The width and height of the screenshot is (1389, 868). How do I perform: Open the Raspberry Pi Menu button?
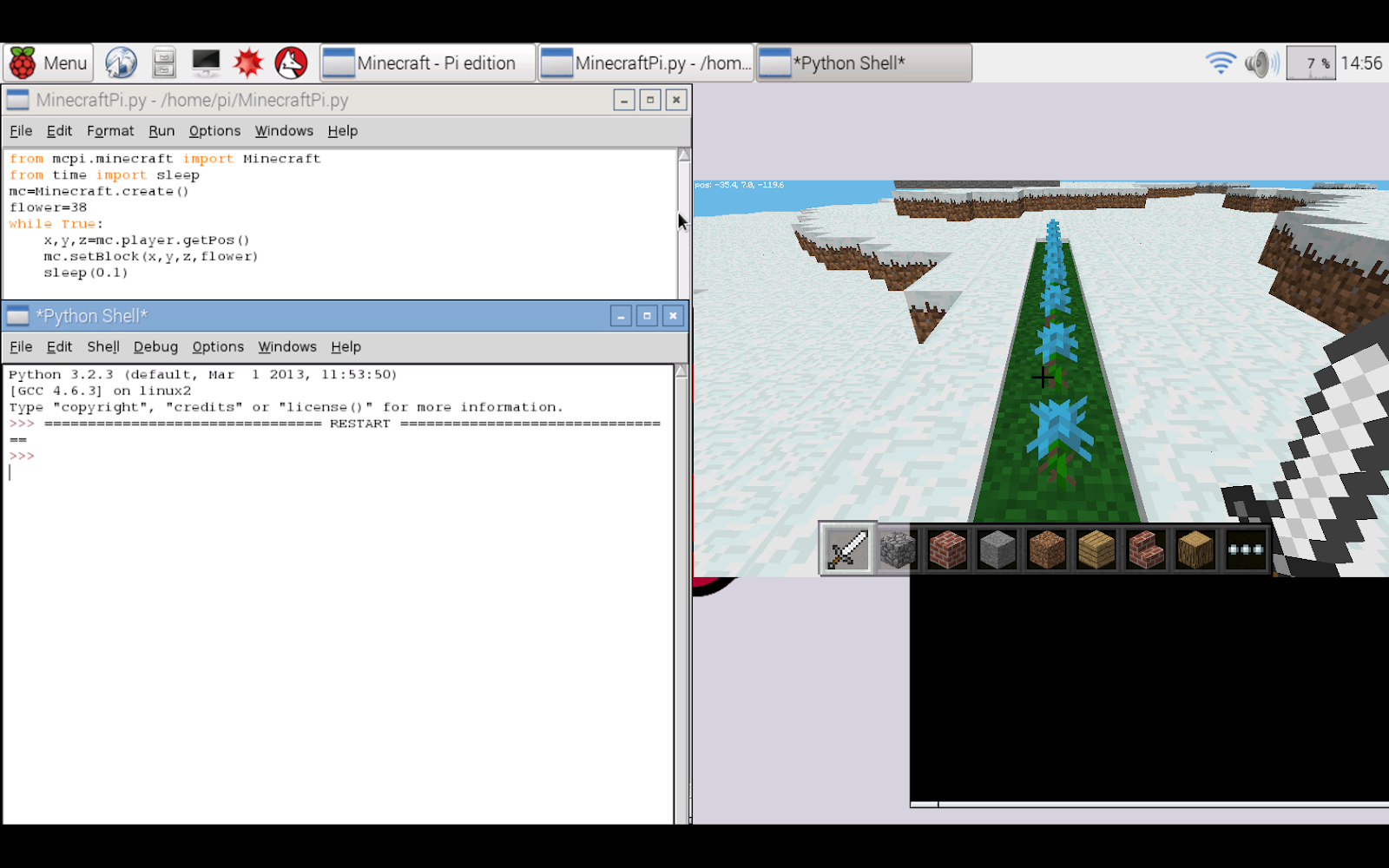(x=48, y=63)
